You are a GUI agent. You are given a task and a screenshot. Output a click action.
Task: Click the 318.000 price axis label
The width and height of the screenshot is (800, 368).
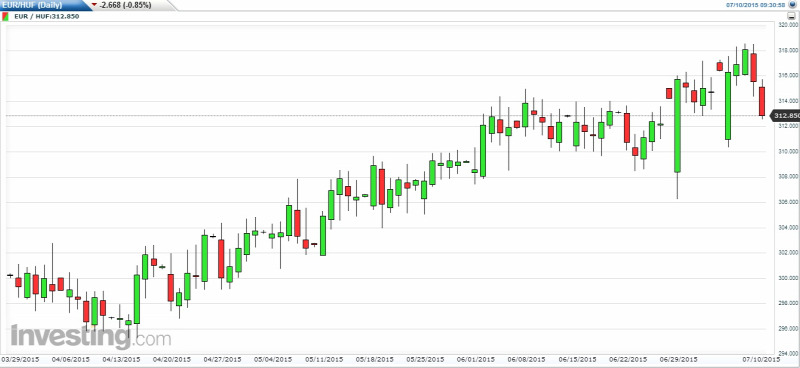(x=789, y=51)
